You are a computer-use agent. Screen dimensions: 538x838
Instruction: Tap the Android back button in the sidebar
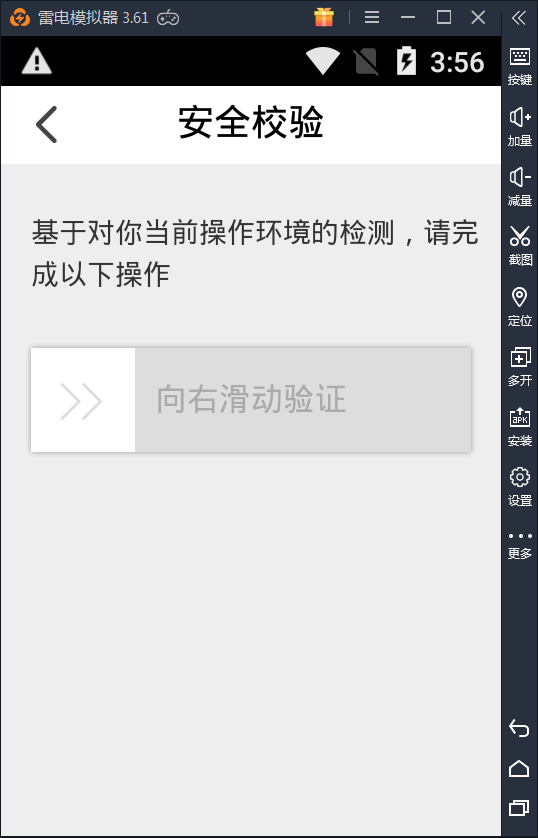(519, 728)
